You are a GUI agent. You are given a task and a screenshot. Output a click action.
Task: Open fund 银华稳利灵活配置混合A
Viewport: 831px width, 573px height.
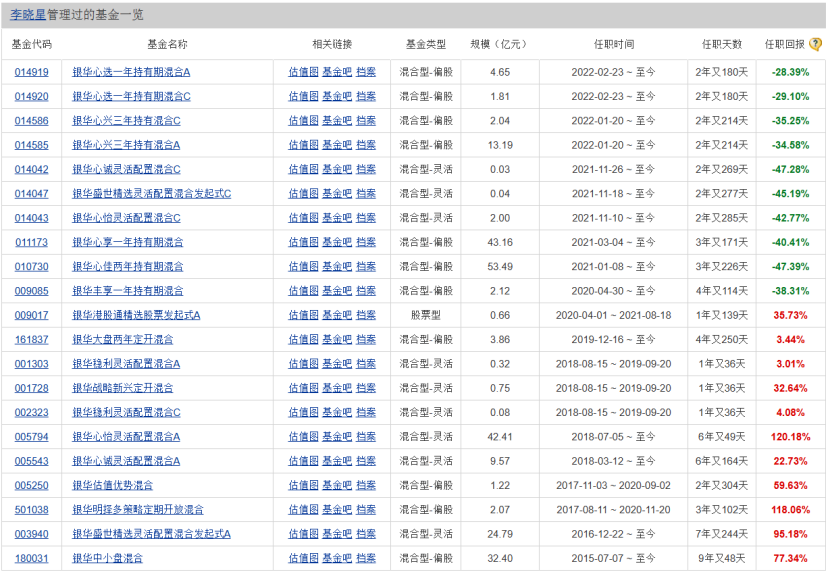[x=126, y=364]
